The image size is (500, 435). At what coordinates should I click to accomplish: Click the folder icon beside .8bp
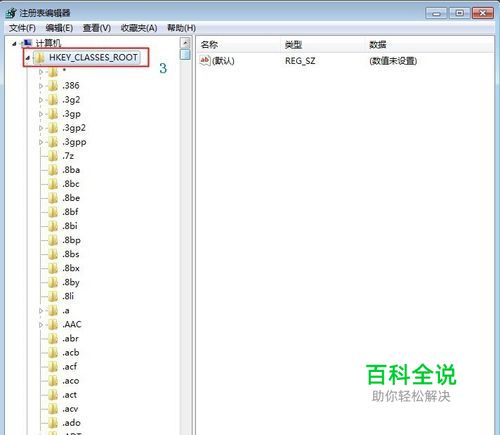(x=53, y=240)
